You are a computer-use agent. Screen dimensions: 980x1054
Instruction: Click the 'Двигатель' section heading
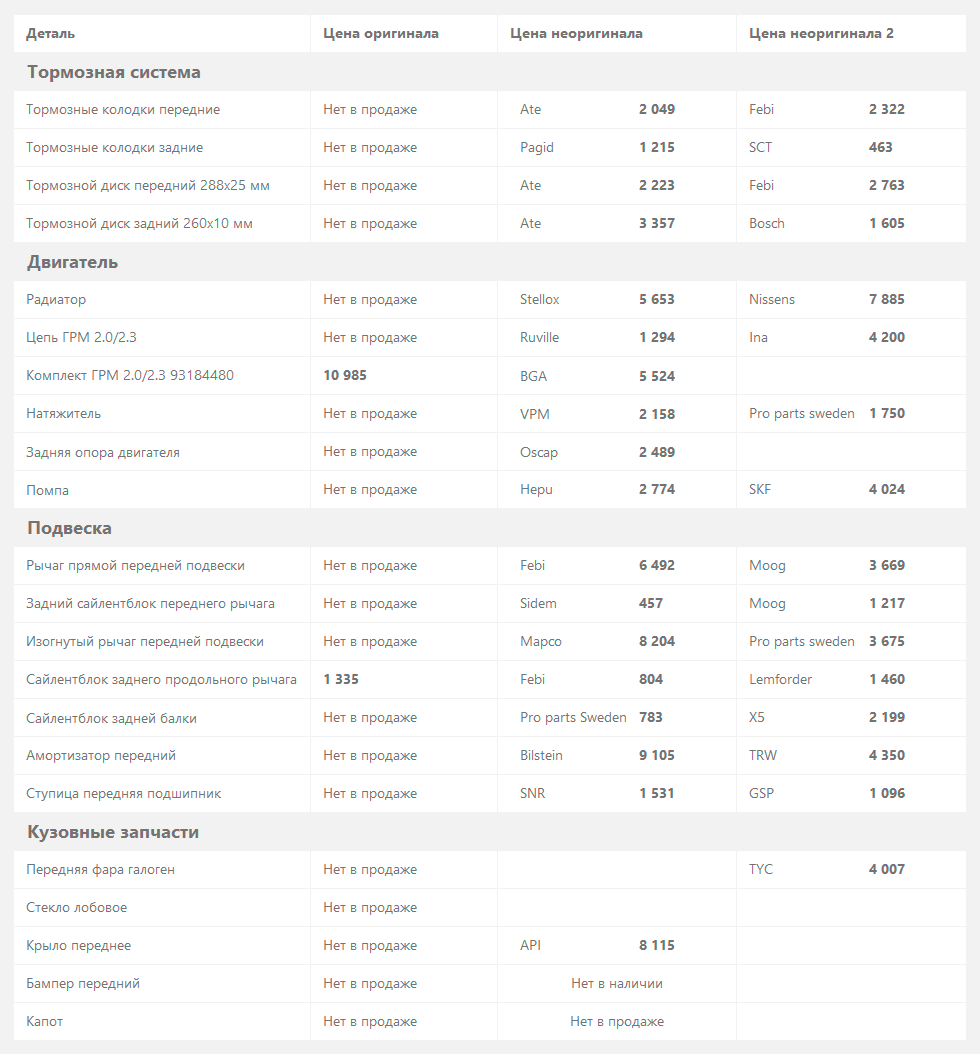click(x=73, y=262)
